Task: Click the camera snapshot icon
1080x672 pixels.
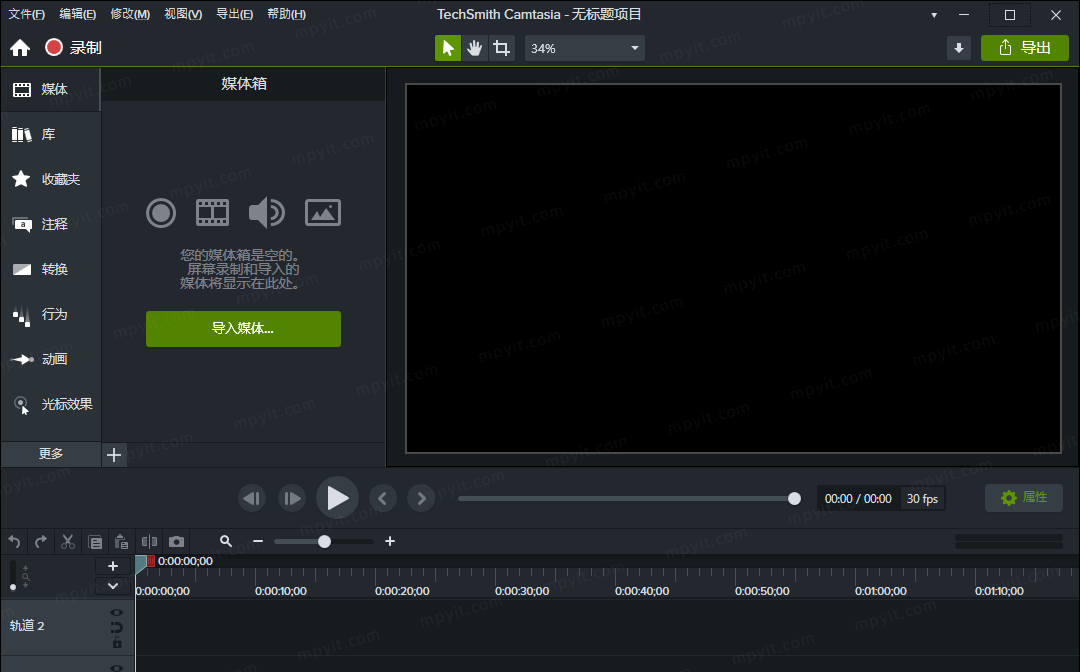Action: (176, 542)
